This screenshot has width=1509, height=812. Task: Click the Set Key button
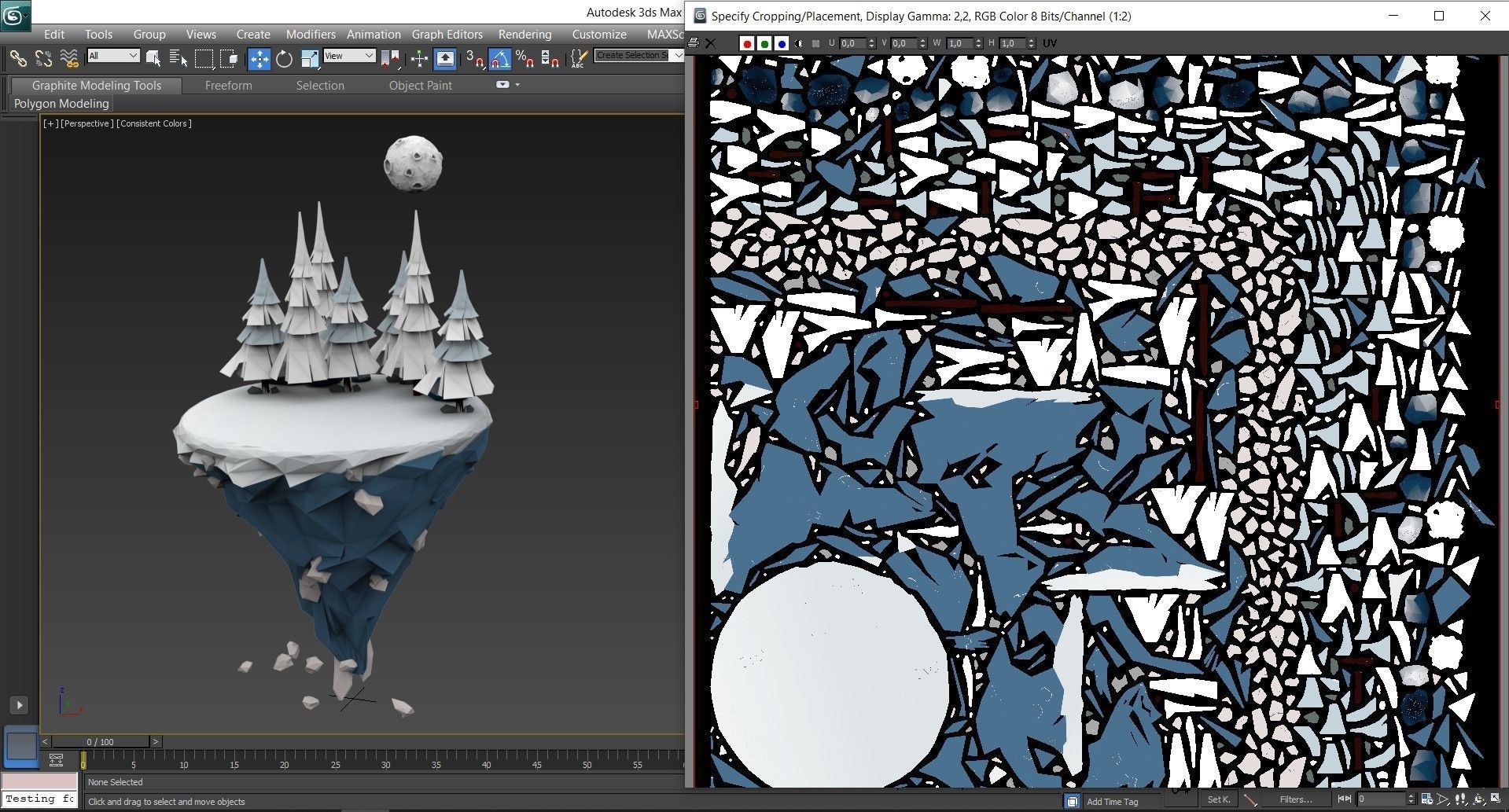pos(1218,800)
